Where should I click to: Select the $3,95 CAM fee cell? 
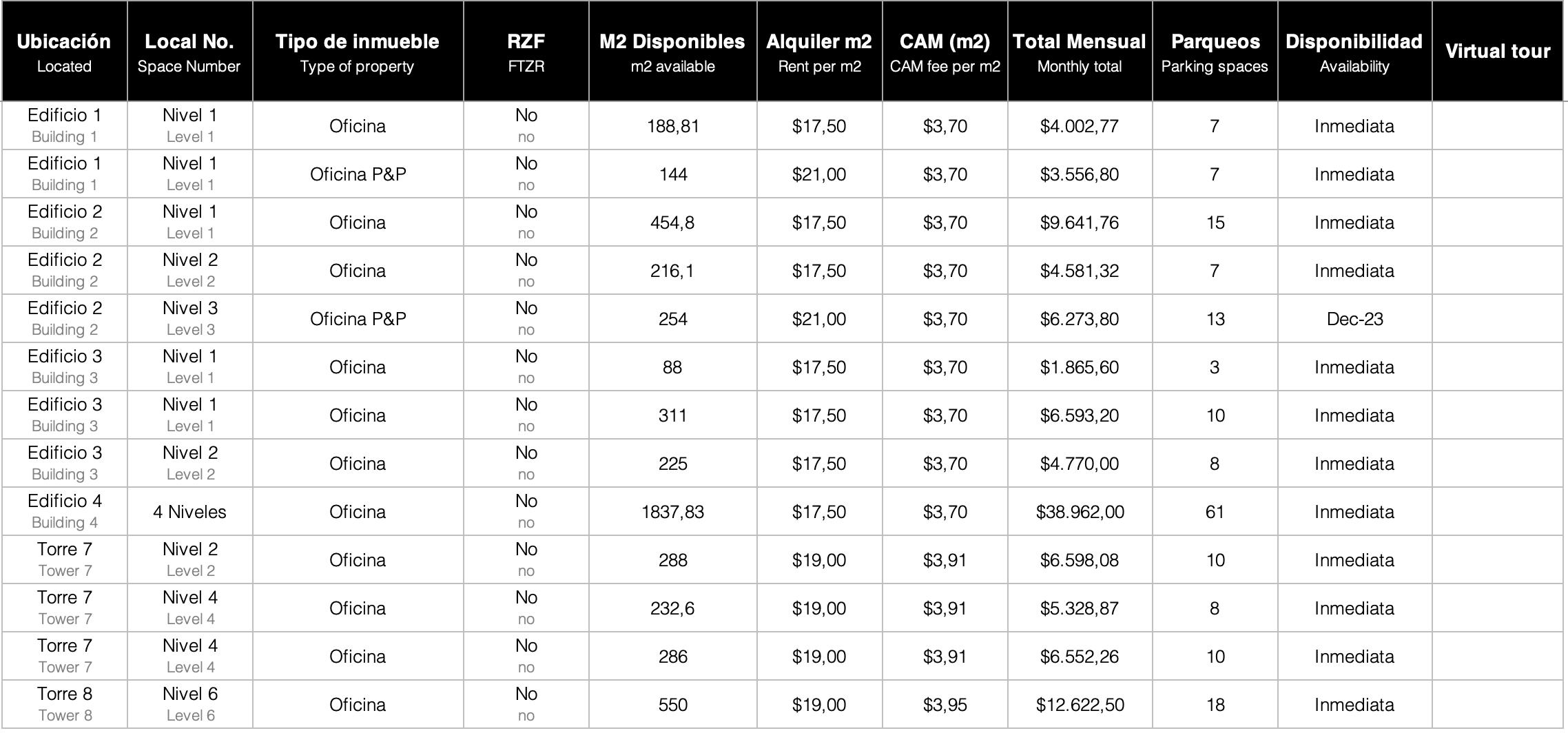coord(945,705)
